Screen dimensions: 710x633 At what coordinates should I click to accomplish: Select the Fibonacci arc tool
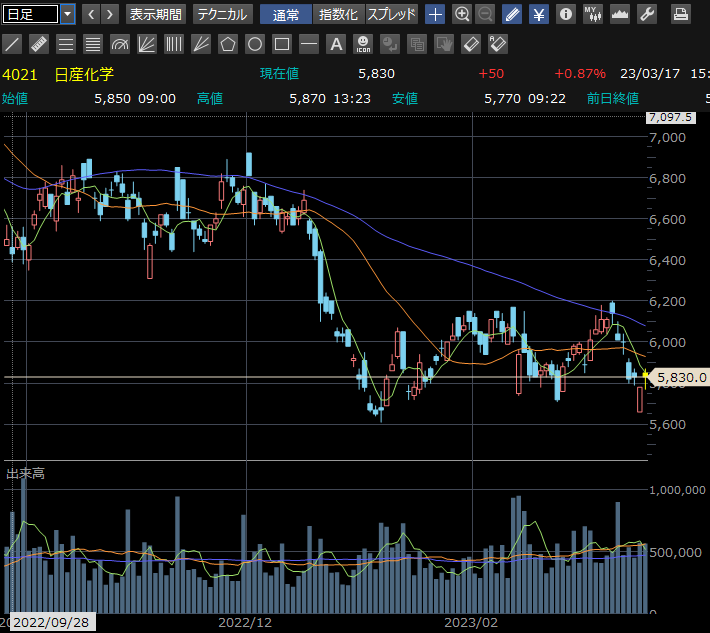pyautogui.click(x=120, y=44)
